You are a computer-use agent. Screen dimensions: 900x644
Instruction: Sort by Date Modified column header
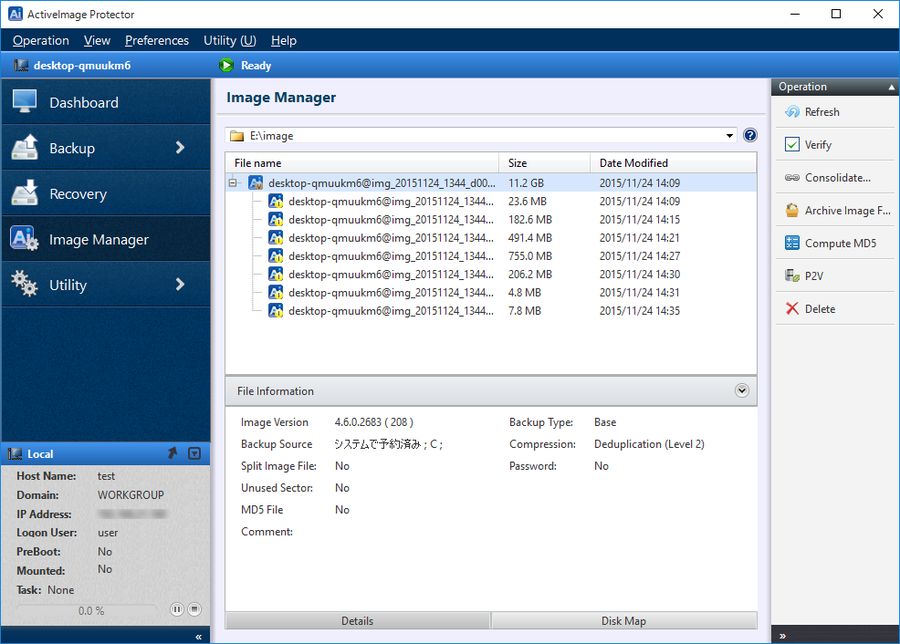coord(673,163)
